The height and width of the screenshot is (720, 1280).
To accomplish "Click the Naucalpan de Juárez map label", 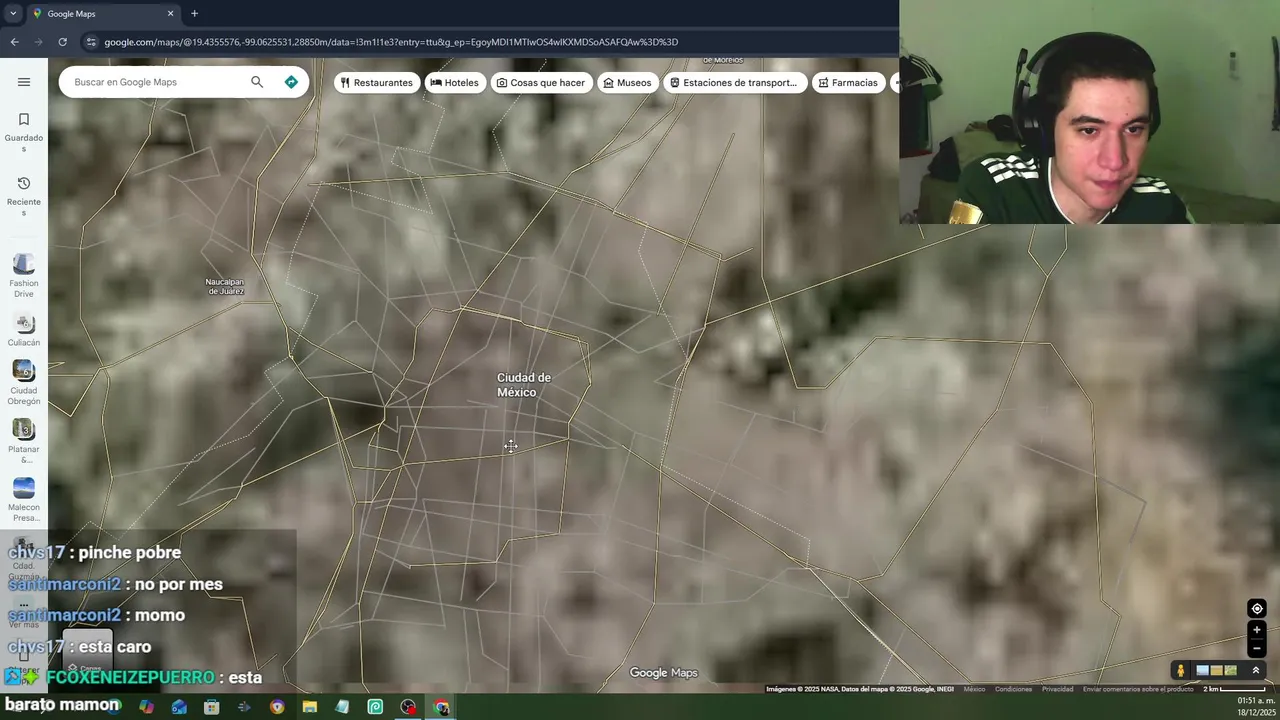I will (x=225, y=286).
